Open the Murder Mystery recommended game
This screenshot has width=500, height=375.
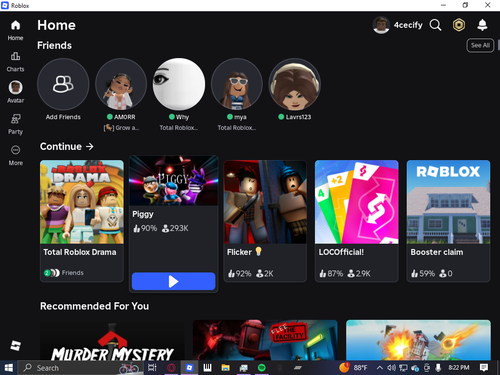click(x=112, y=340)
